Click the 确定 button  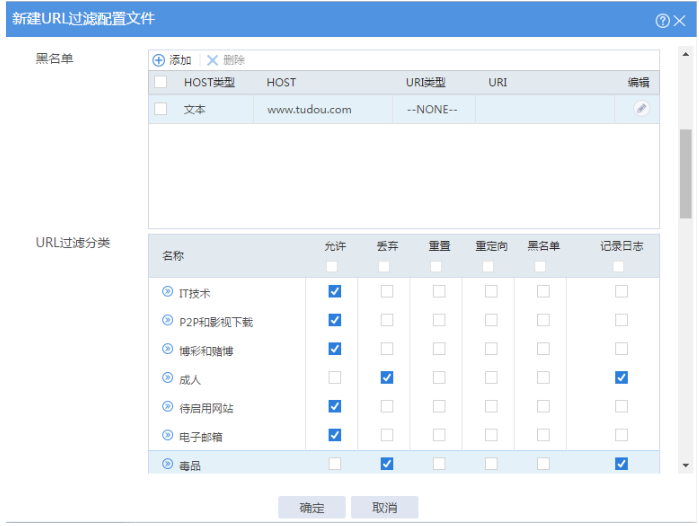pos(312,507)
